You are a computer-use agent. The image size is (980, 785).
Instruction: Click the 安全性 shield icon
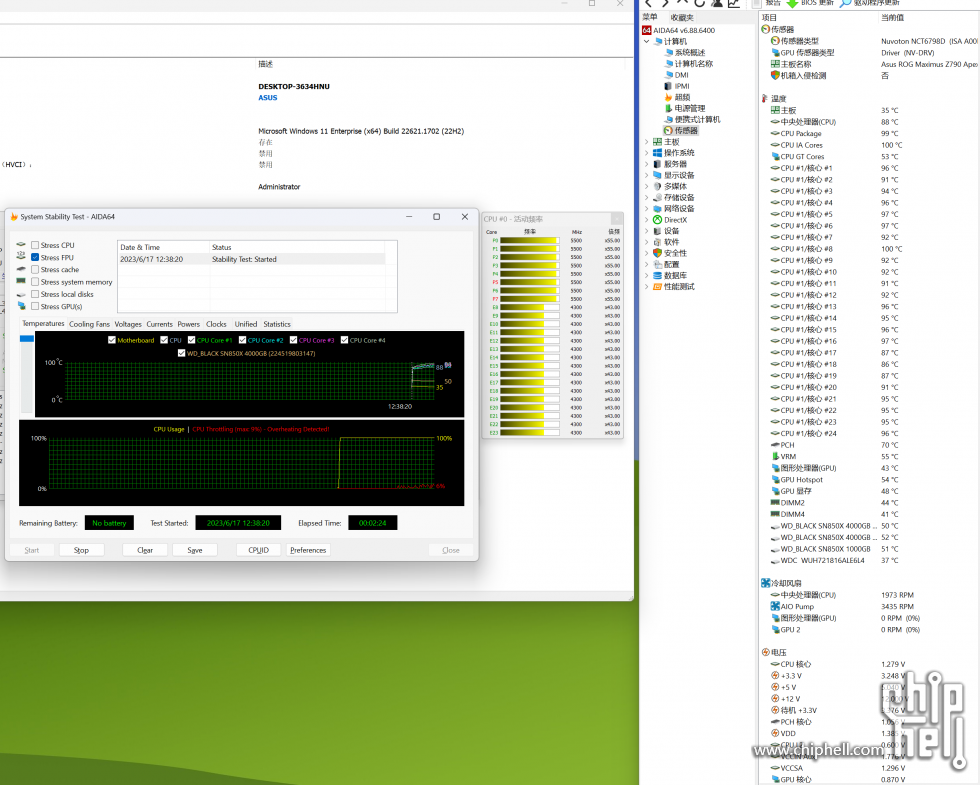click(658, 253)
